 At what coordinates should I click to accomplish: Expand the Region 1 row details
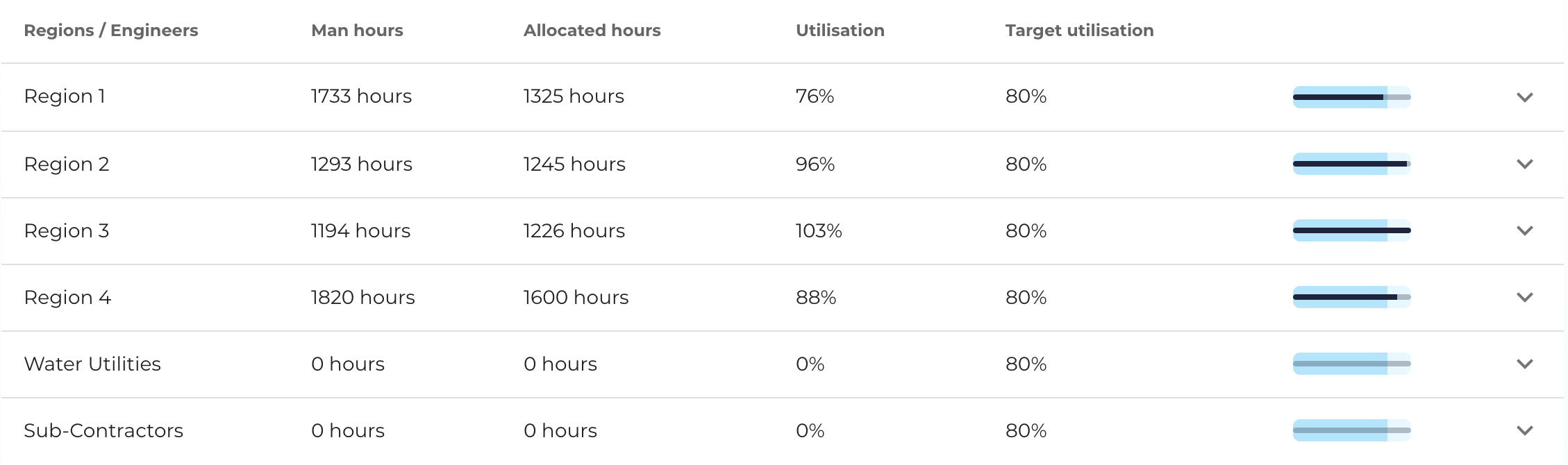click(1525, 97)
